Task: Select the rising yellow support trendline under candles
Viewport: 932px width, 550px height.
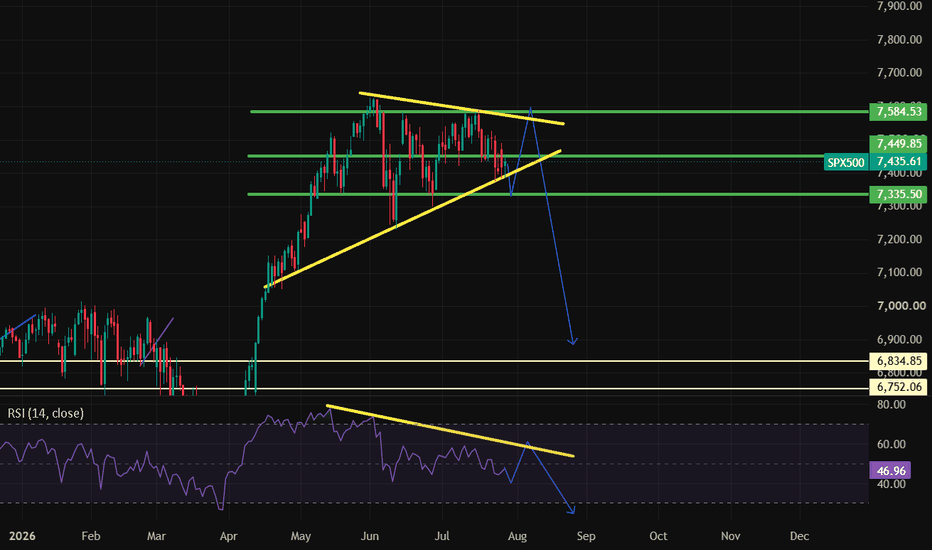Action: pos(413,219)
